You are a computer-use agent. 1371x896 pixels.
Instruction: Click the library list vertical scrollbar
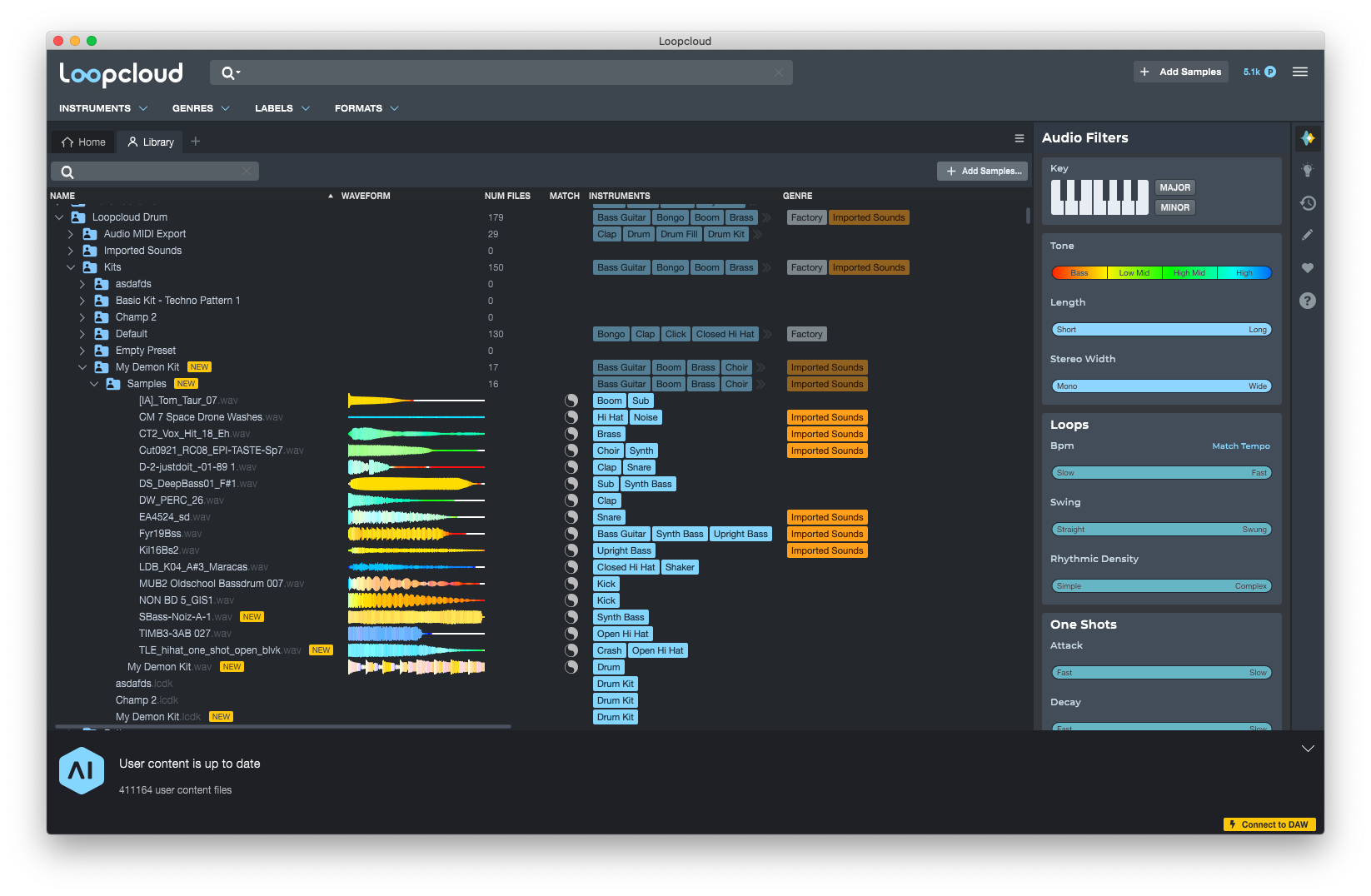click(x=1028, y=216)
